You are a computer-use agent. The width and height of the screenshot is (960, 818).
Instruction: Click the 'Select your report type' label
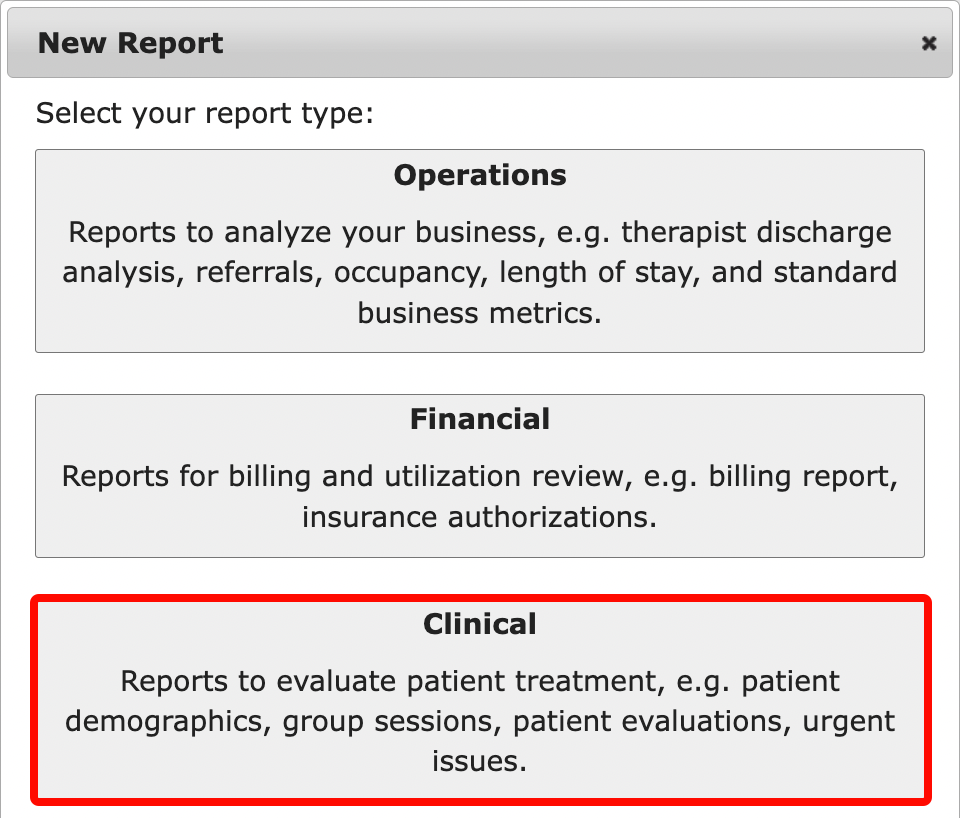coord(204,113)
